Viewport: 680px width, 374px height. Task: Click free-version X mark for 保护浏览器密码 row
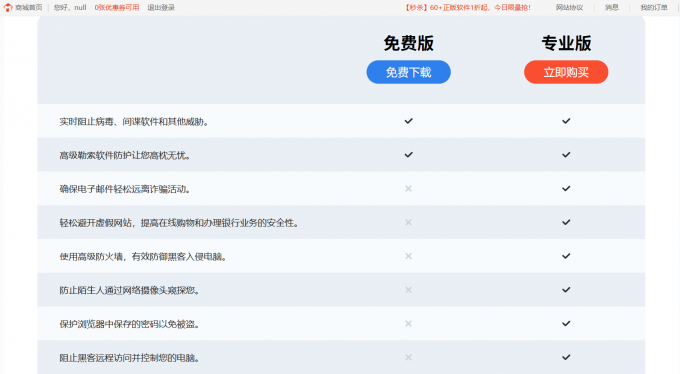coord(409,324)
